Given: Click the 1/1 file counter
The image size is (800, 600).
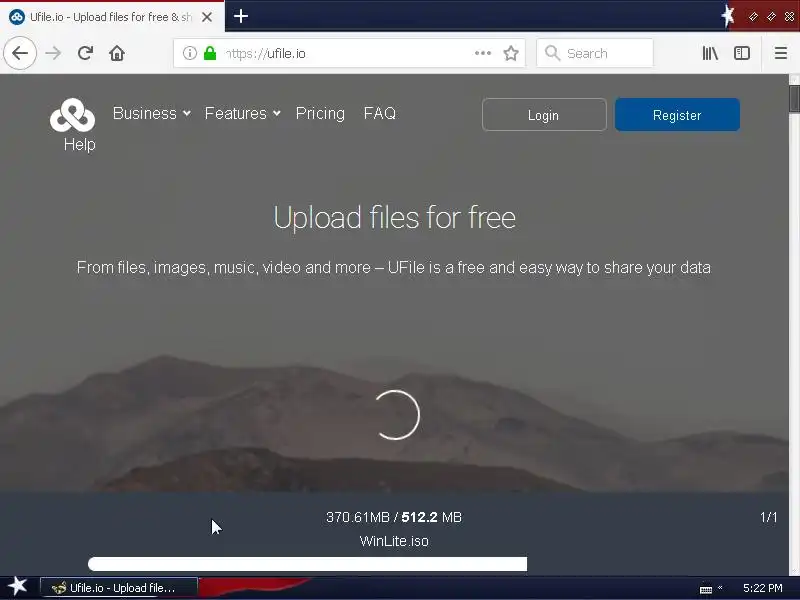Looking at the screenshot, I should click(x=768, y=517).
